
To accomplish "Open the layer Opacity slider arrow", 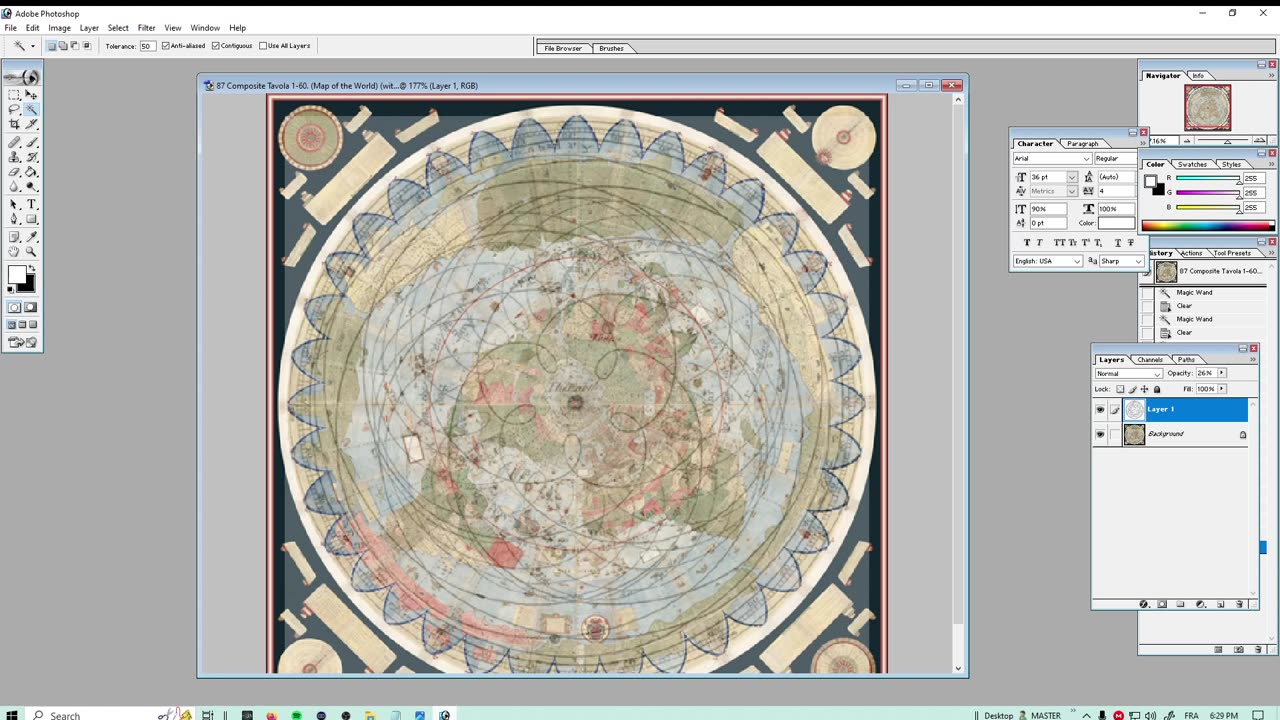I will click(x=1221, y=373).
